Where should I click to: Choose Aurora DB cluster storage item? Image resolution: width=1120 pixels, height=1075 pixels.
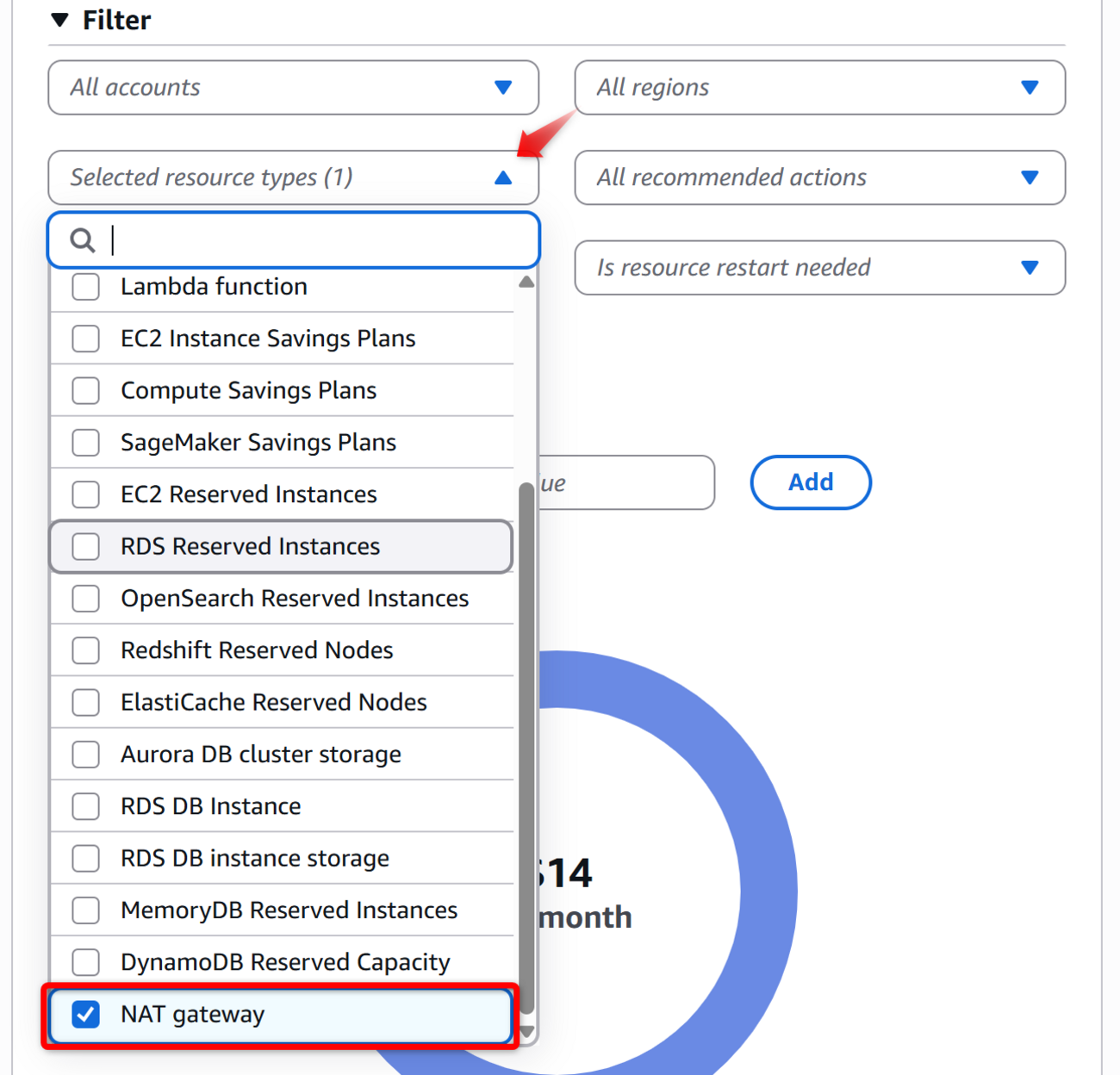coord(86,755)
